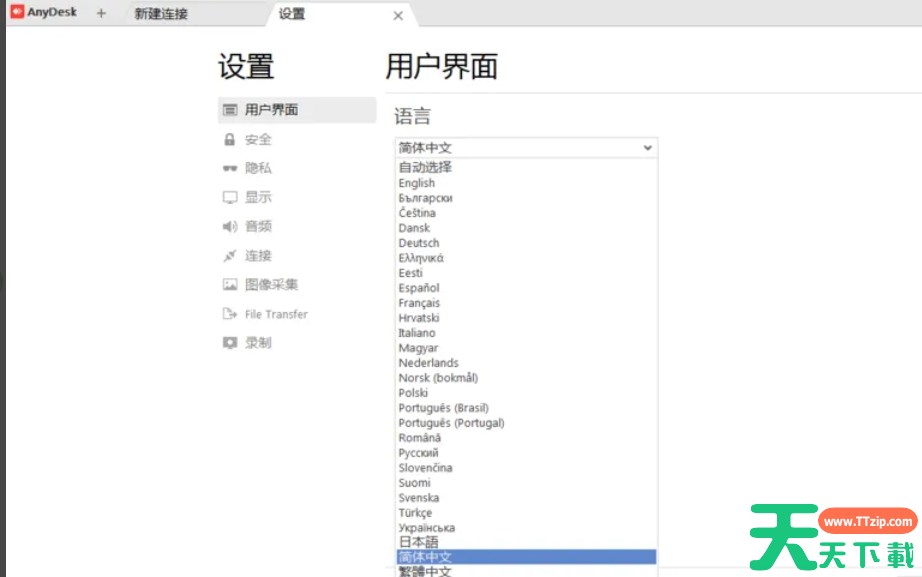Open the 隐私 settings page
The width and height of the screenshot is (922, 577).
click(258, 168)
